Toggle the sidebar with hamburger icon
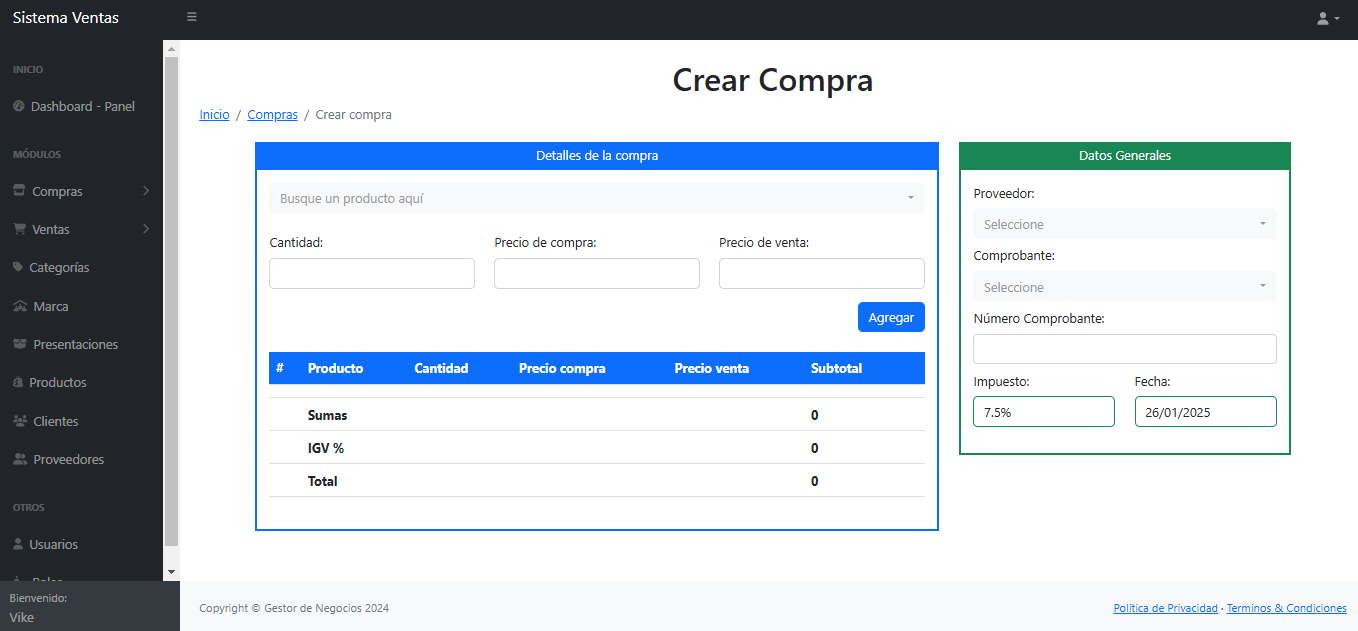The height and width of the screenshot is (631, 1358). (191, 16)
